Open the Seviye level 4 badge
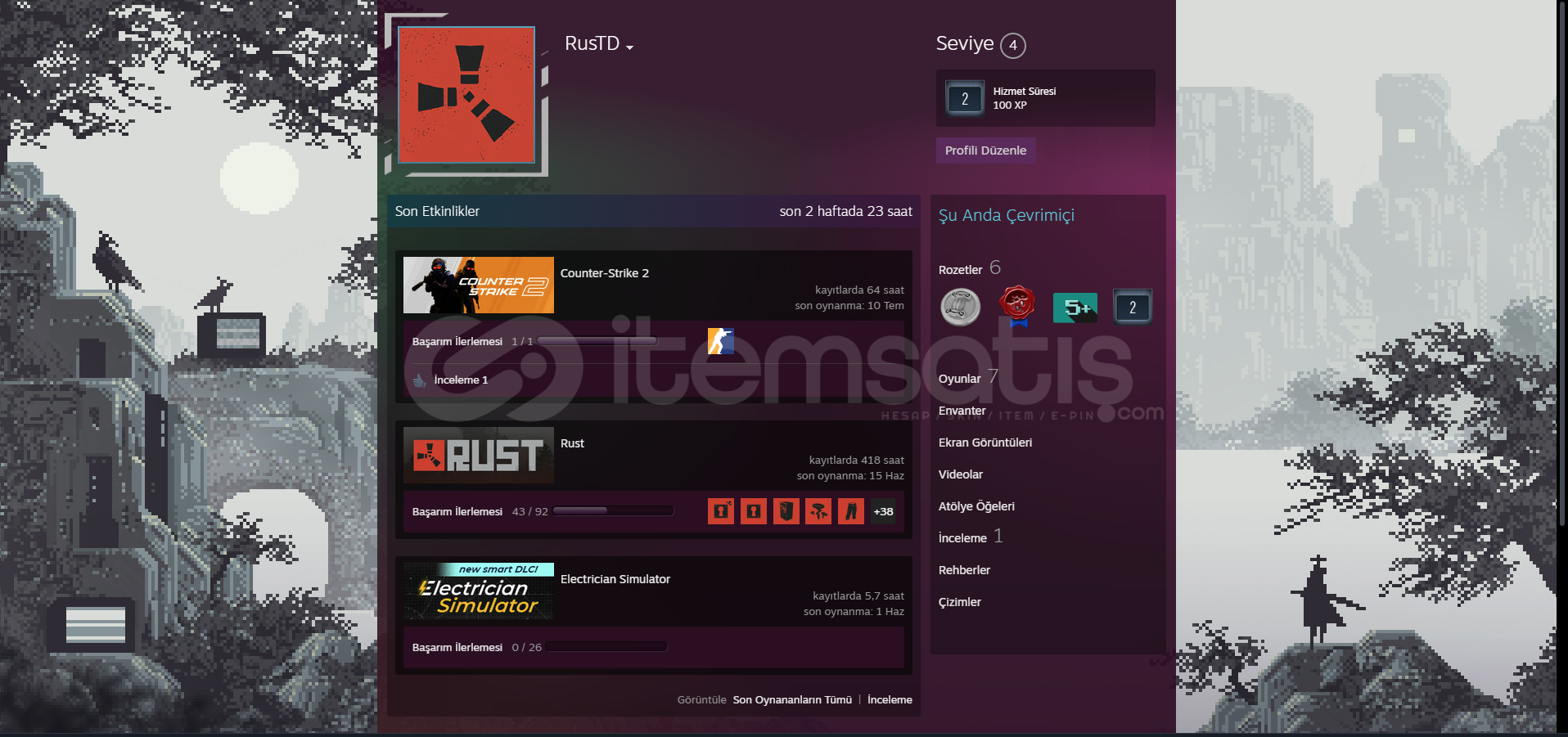This screenshot has height=737, width=1568. pyautogui.click(x=1012, y=45)
